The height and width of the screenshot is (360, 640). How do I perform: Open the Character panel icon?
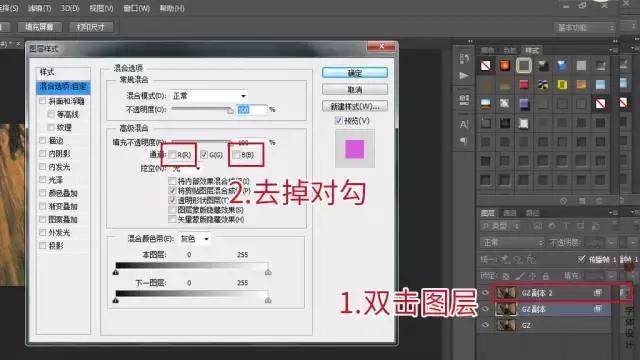pyautogui.click(x=464, y=124)
